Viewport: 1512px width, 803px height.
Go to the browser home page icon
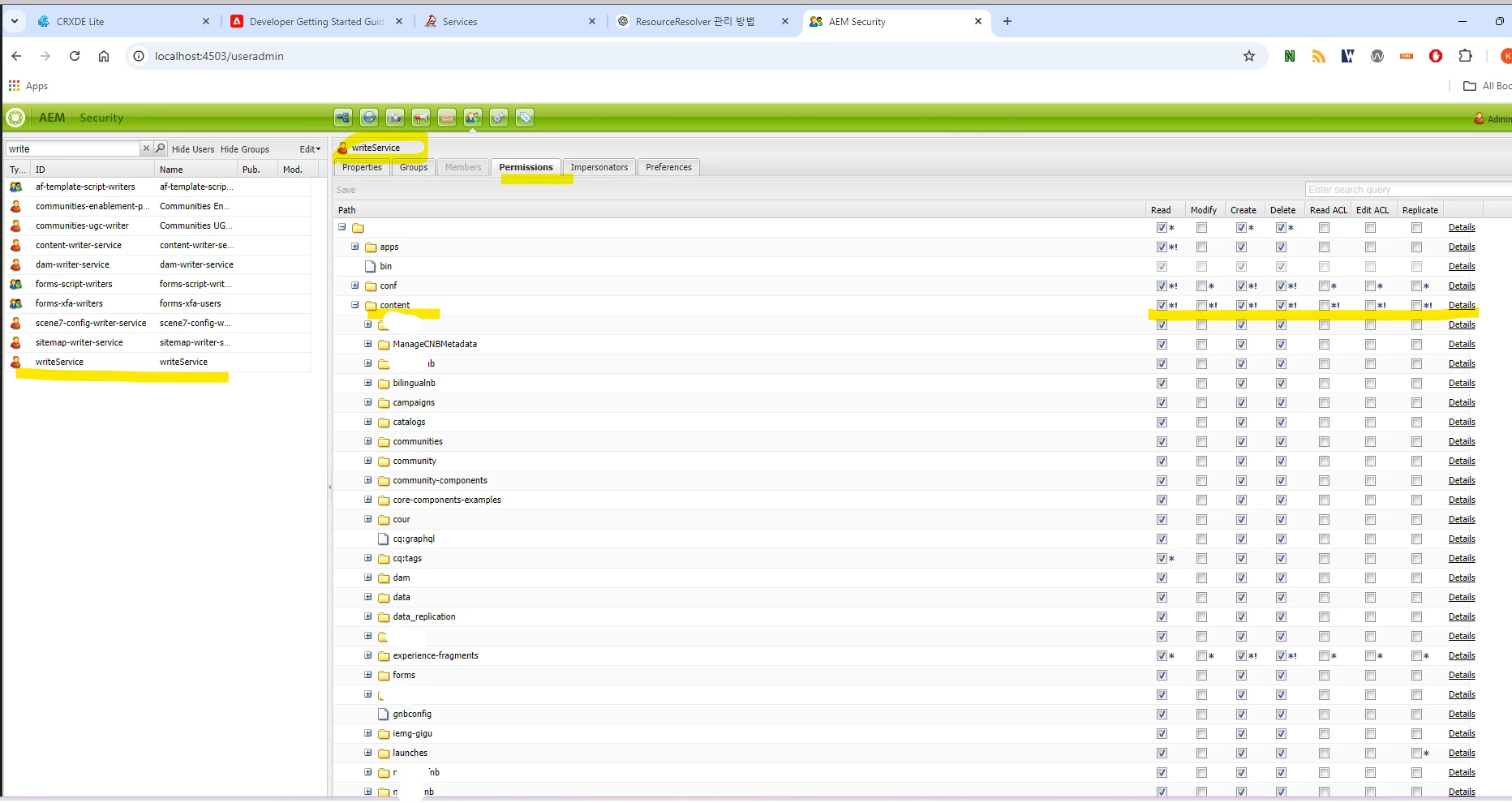coord(104,56)
